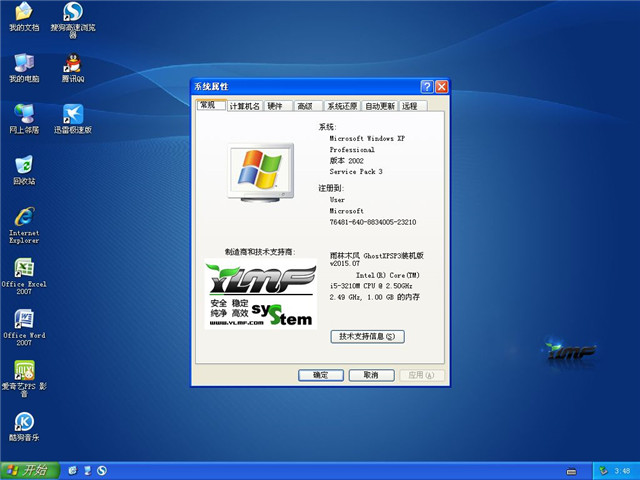Switch to the 常规 tab
Screen dimensions: 640x480
click(x=211, y=105)
